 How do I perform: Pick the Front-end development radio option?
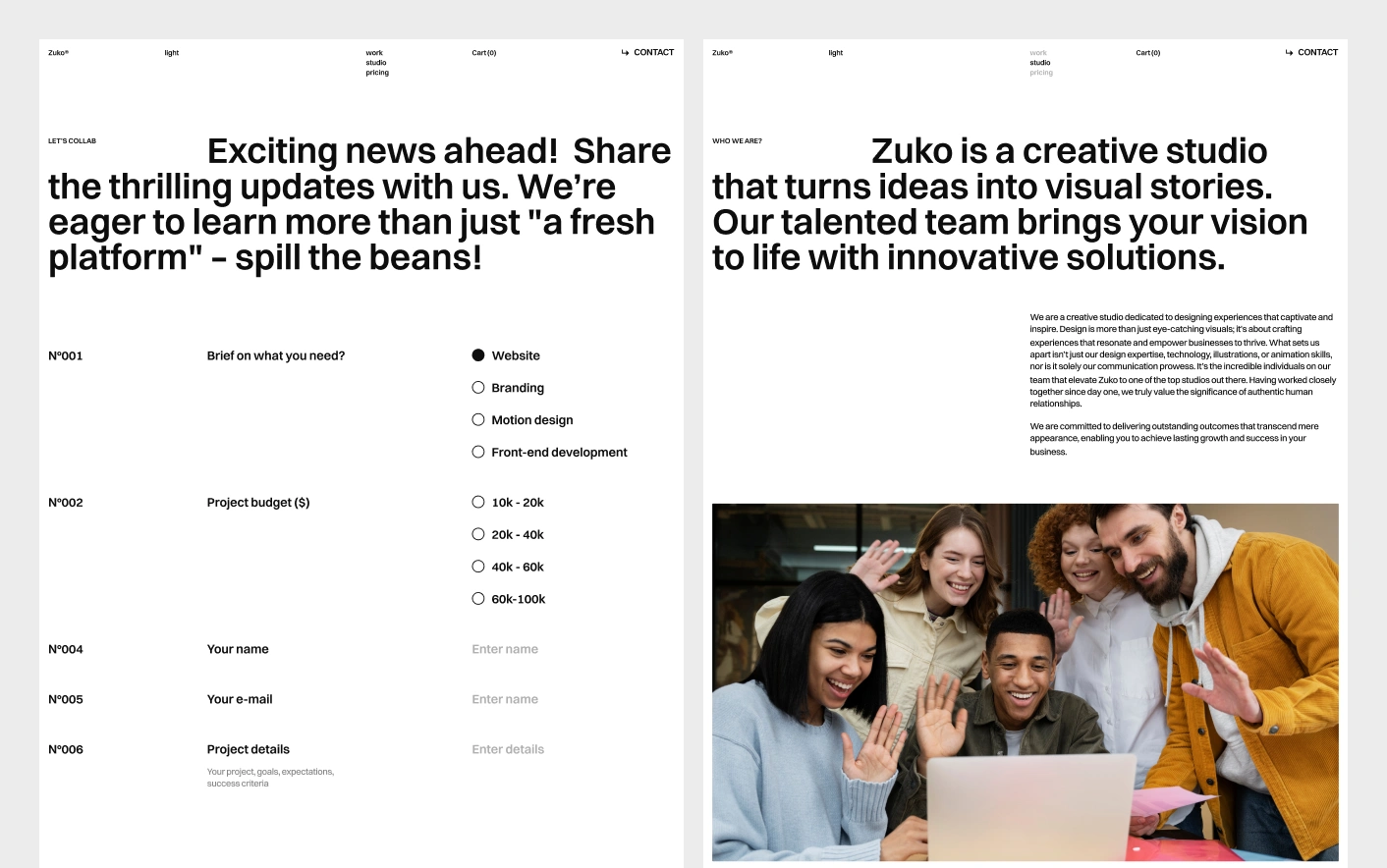478,453
